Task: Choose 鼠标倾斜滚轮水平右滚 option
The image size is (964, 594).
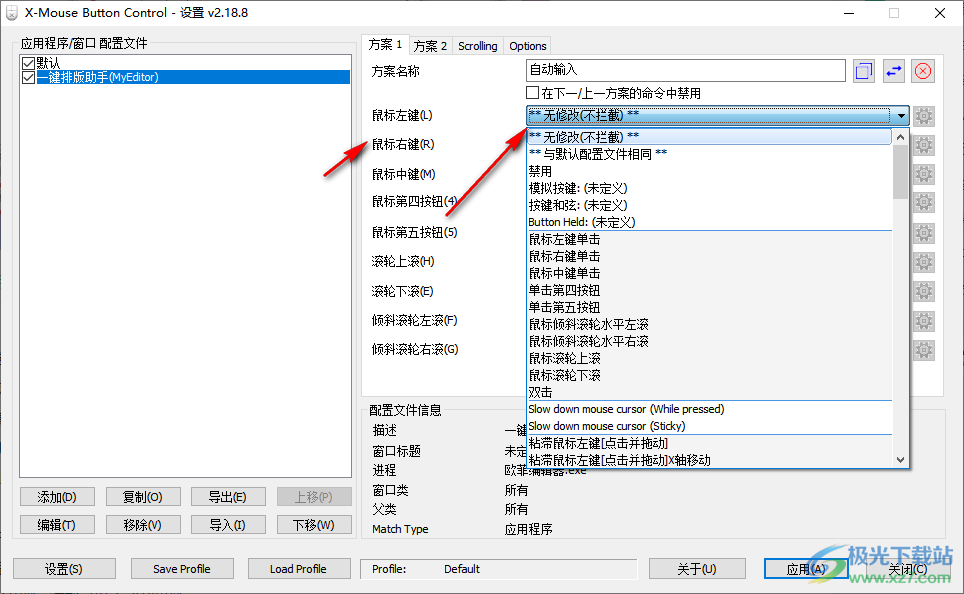Action: 709,341
